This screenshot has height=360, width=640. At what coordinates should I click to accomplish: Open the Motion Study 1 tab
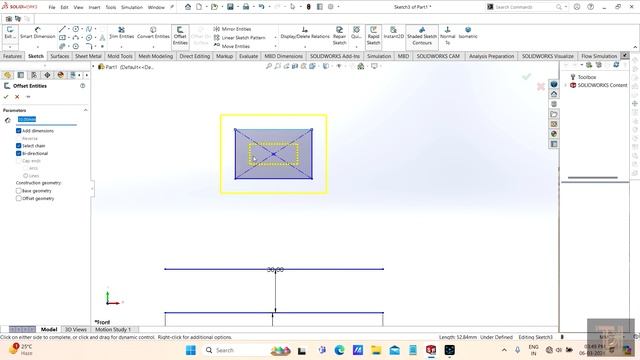click(113, 329)
